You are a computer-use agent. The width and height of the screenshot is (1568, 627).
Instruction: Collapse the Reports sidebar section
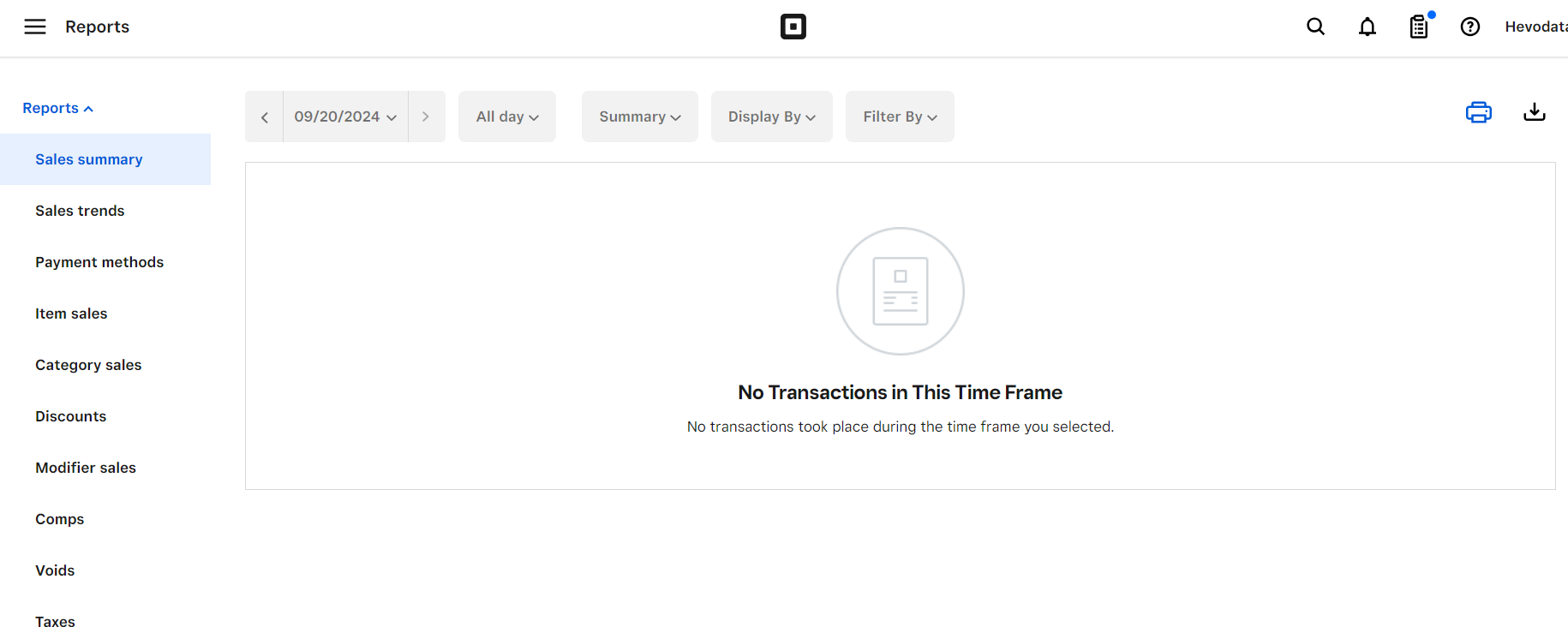57,108
